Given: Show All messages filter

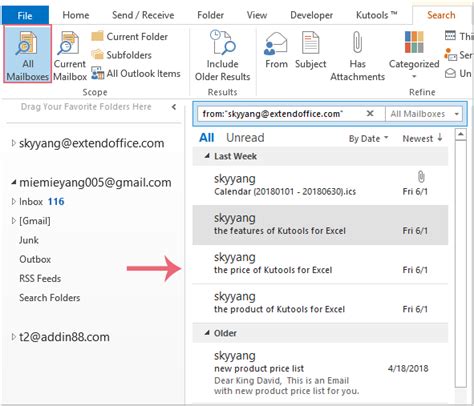Looking at the screenshot, I should point(206,138).
